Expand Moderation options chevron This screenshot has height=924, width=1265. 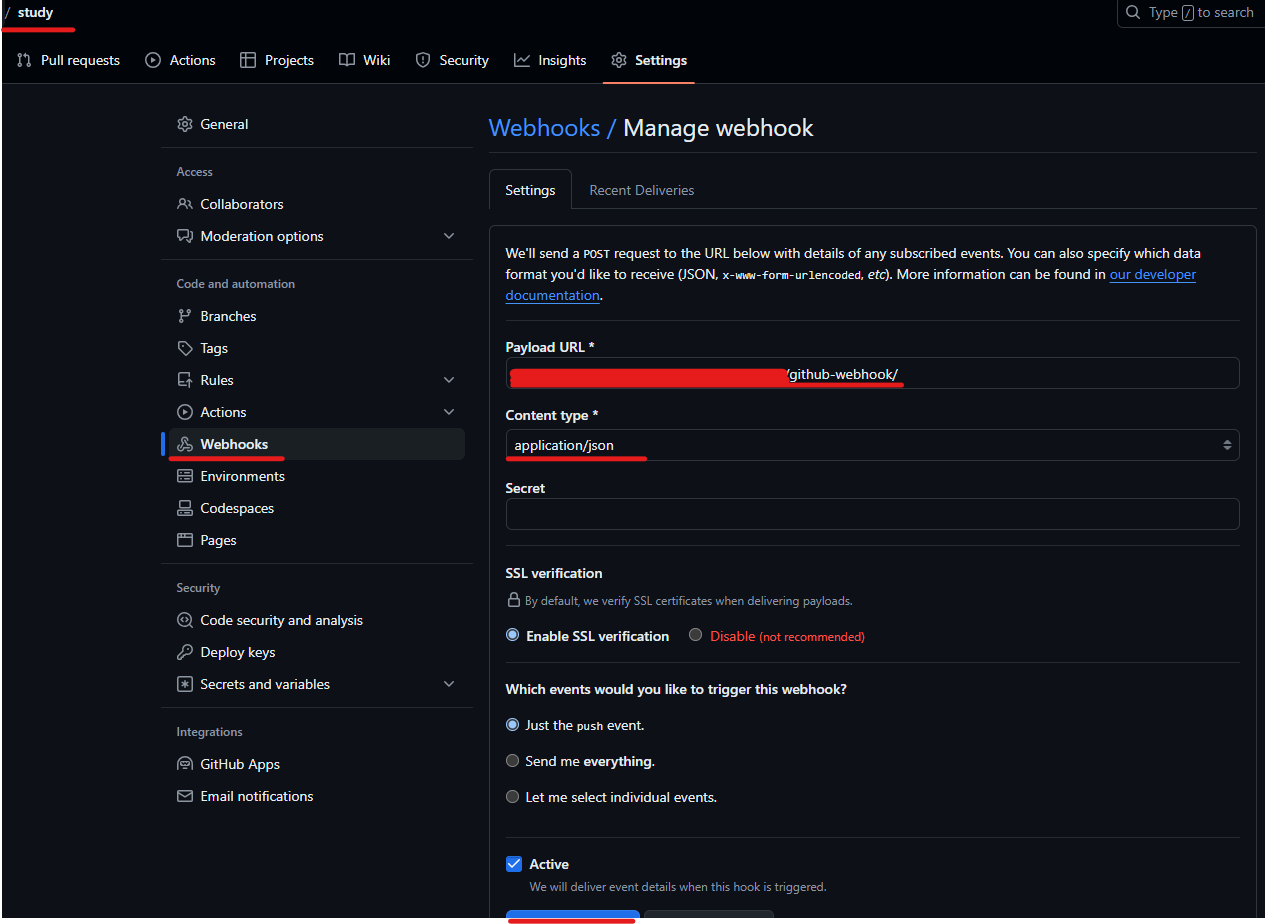tap(449, 236)
